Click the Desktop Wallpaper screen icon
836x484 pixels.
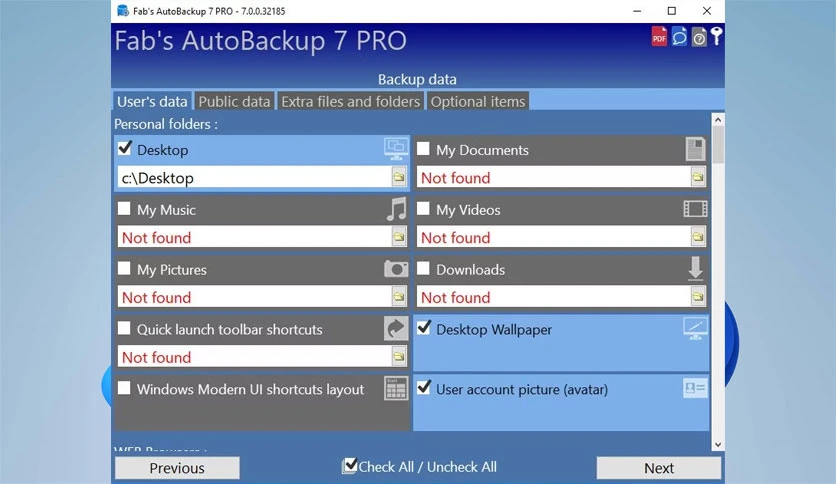point(695,328)
